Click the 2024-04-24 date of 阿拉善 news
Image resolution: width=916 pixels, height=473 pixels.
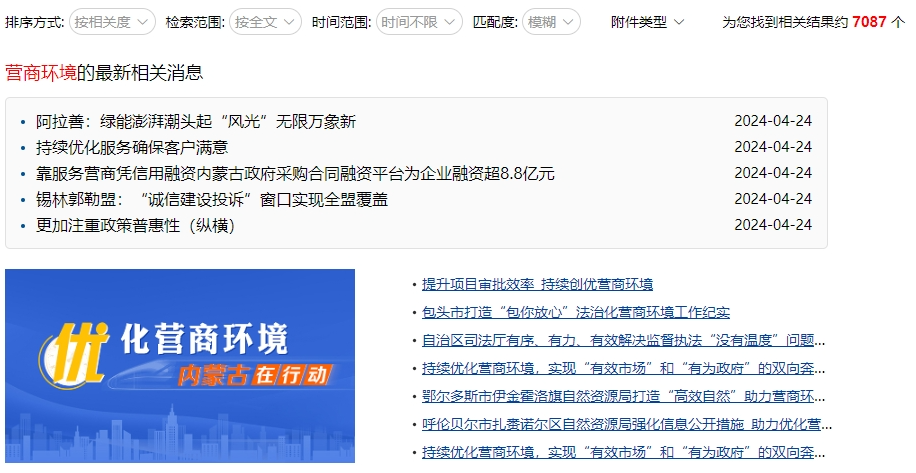click(773, 121)
